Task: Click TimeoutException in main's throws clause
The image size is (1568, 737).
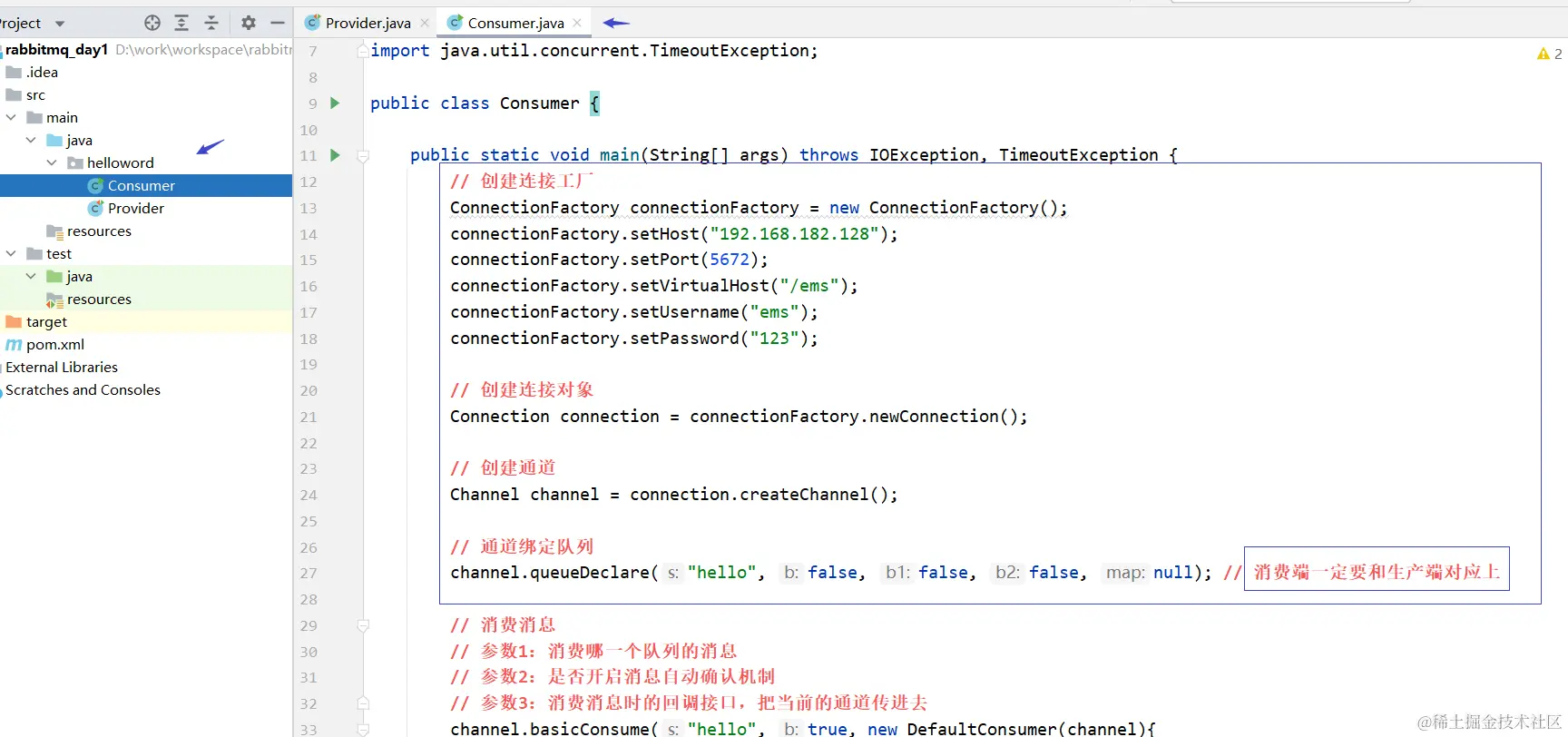Action: coord(1079,155)
